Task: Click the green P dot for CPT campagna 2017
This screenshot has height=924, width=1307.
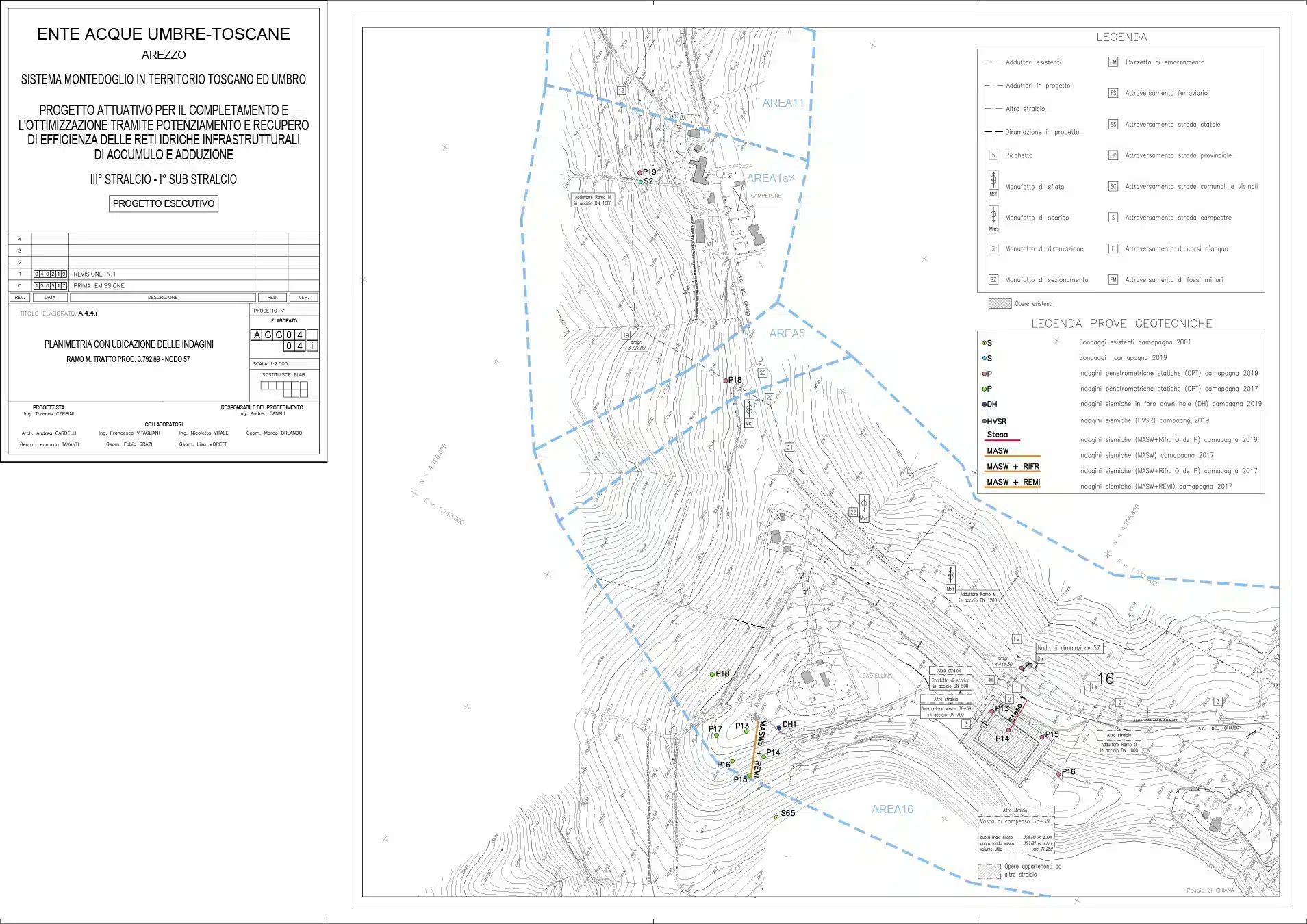Action: click(x=985, y=389)
